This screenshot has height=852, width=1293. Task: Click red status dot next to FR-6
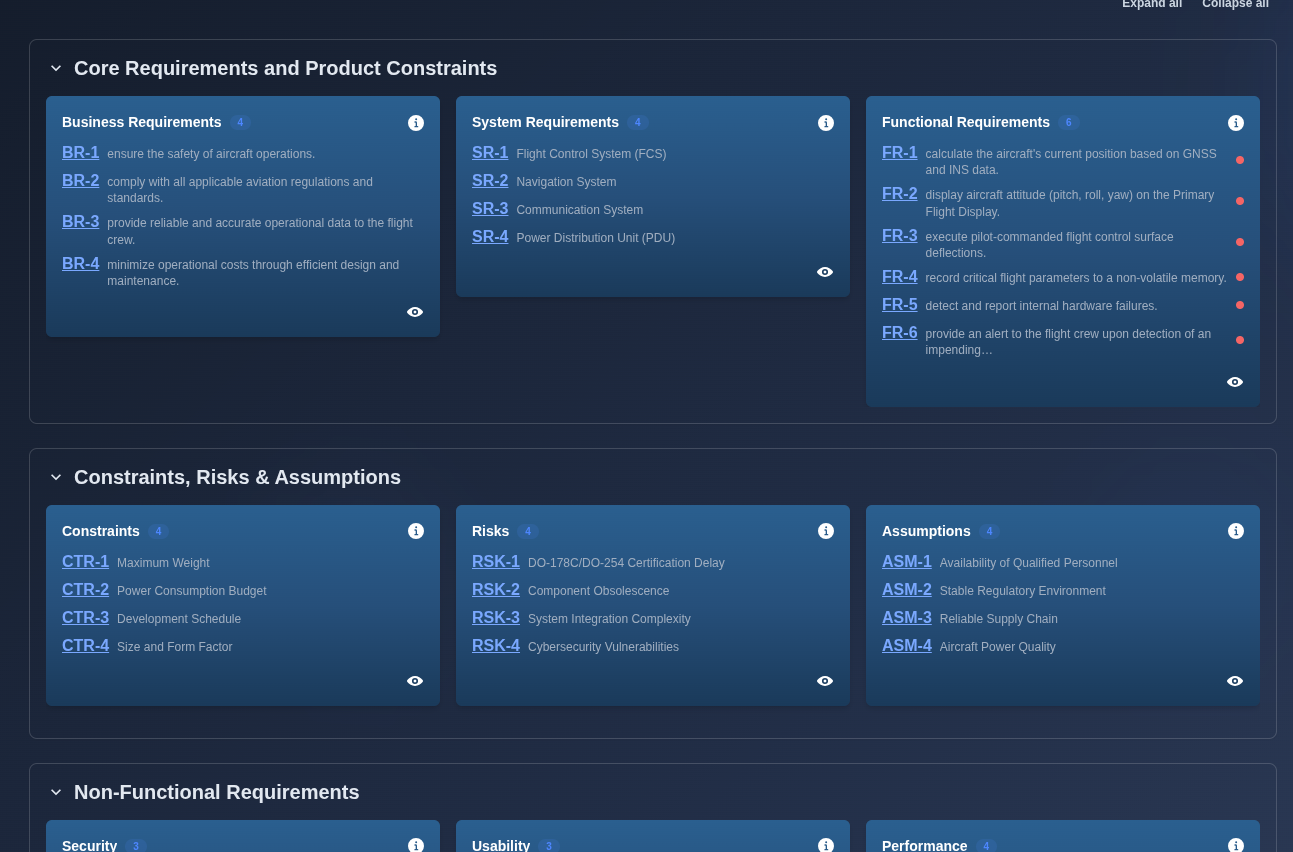[x=1240, y=340]
